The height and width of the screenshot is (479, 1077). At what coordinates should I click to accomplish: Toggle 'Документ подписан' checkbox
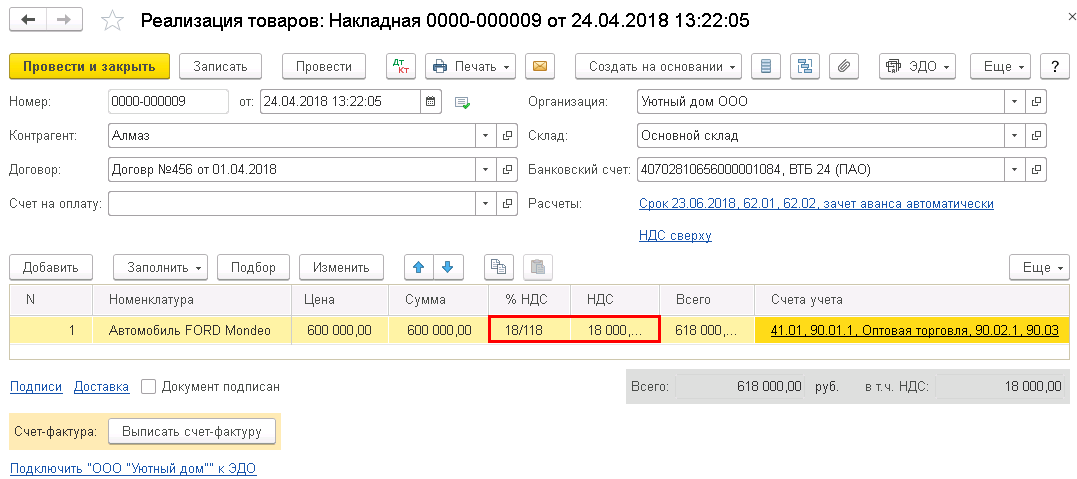(148, 387)
